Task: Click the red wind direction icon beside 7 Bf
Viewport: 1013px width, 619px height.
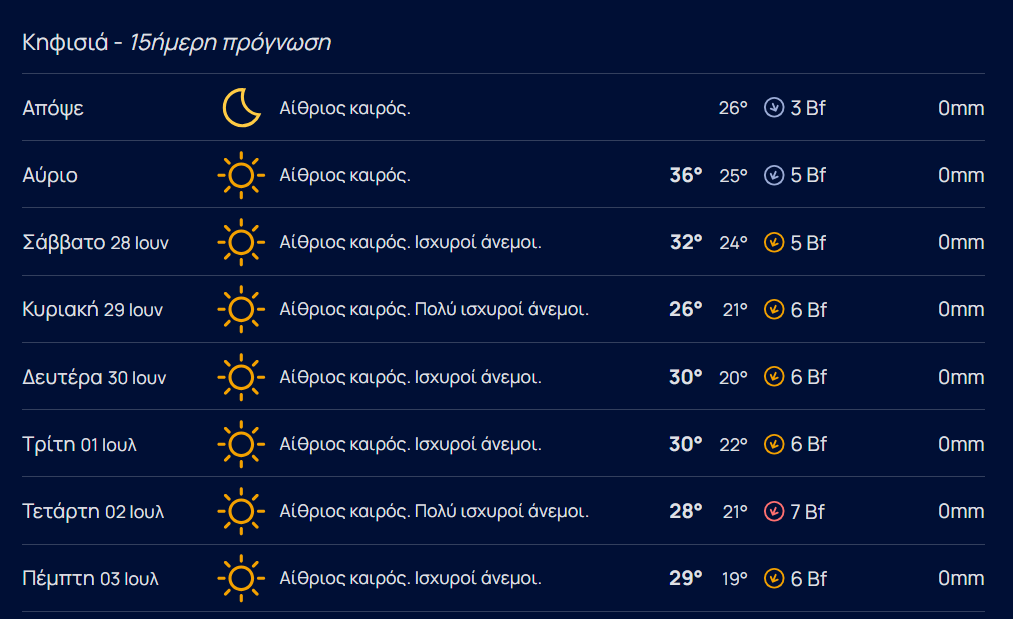Action: coord(774,511)
